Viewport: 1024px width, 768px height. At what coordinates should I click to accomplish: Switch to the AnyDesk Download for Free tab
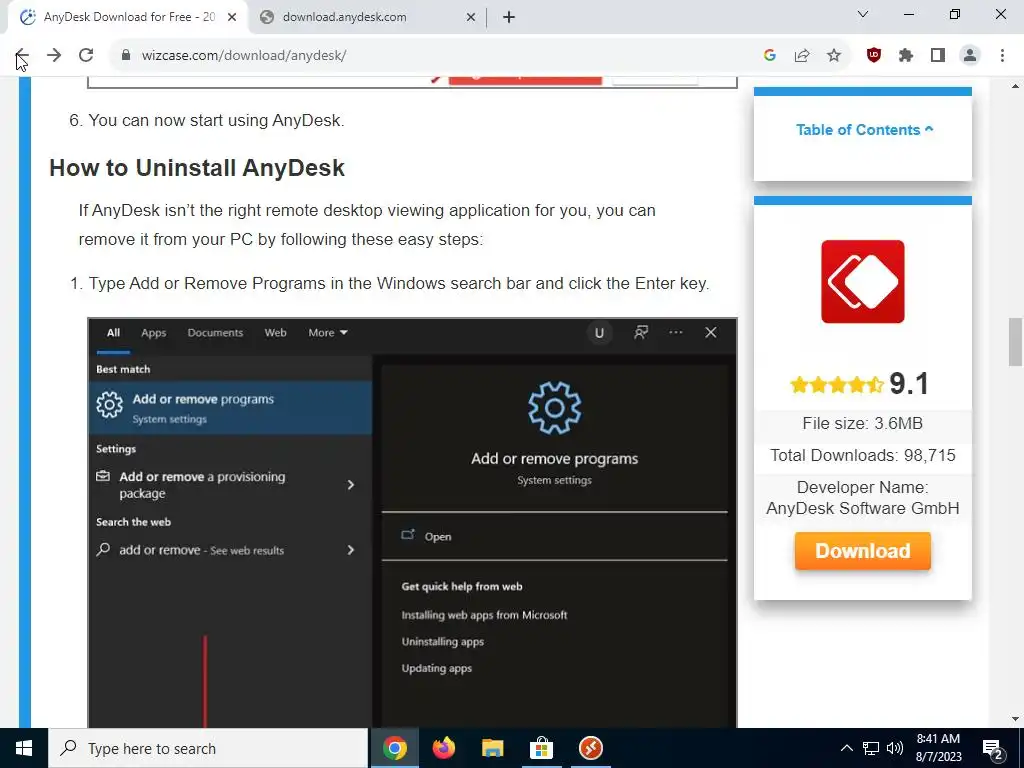[x=128, y=17]
